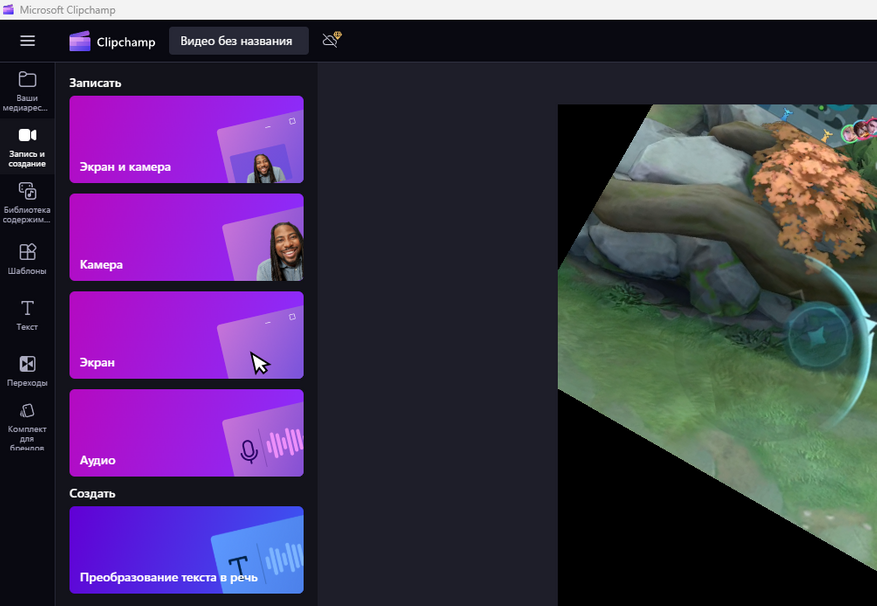Open the "Библиотека содержимого" tab
Image resolution: width=877 pixels, height=606 pixels.
[x=27, y=203]
